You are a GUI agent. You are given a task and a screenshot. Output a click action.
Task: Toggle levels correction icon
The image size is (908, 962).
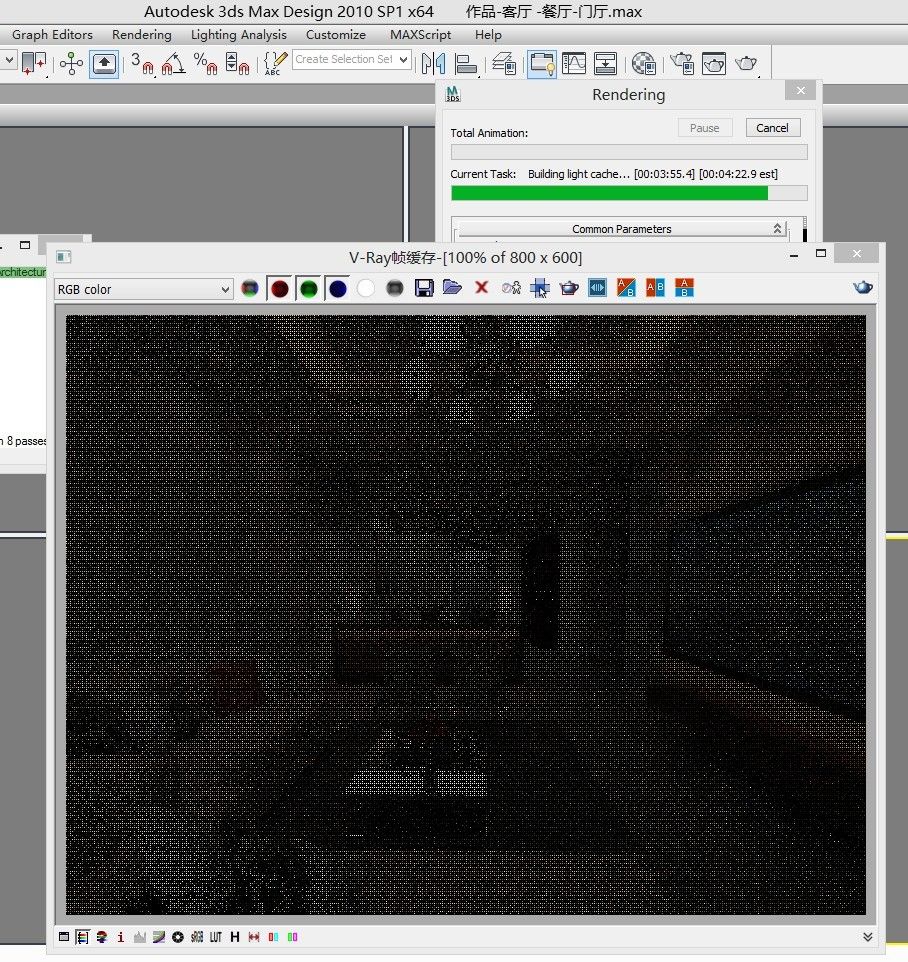(140, 937)
